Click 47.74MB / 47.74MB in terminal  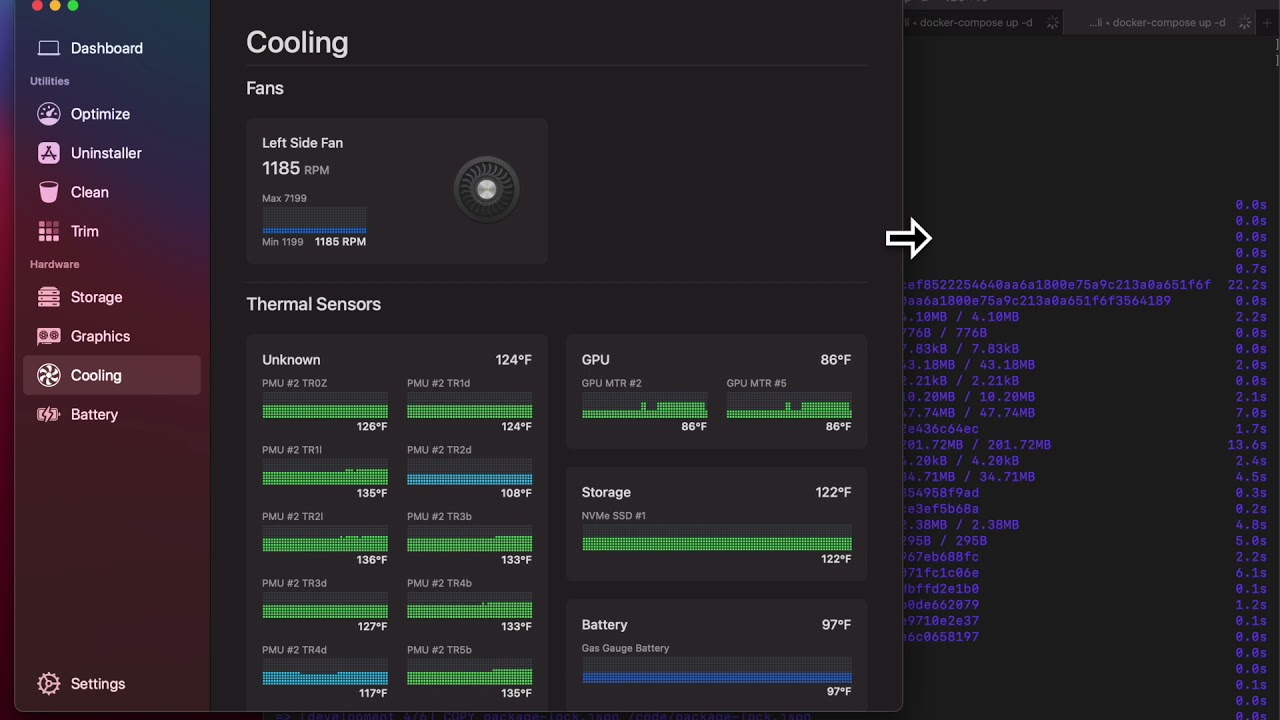[x=969, y=413]
